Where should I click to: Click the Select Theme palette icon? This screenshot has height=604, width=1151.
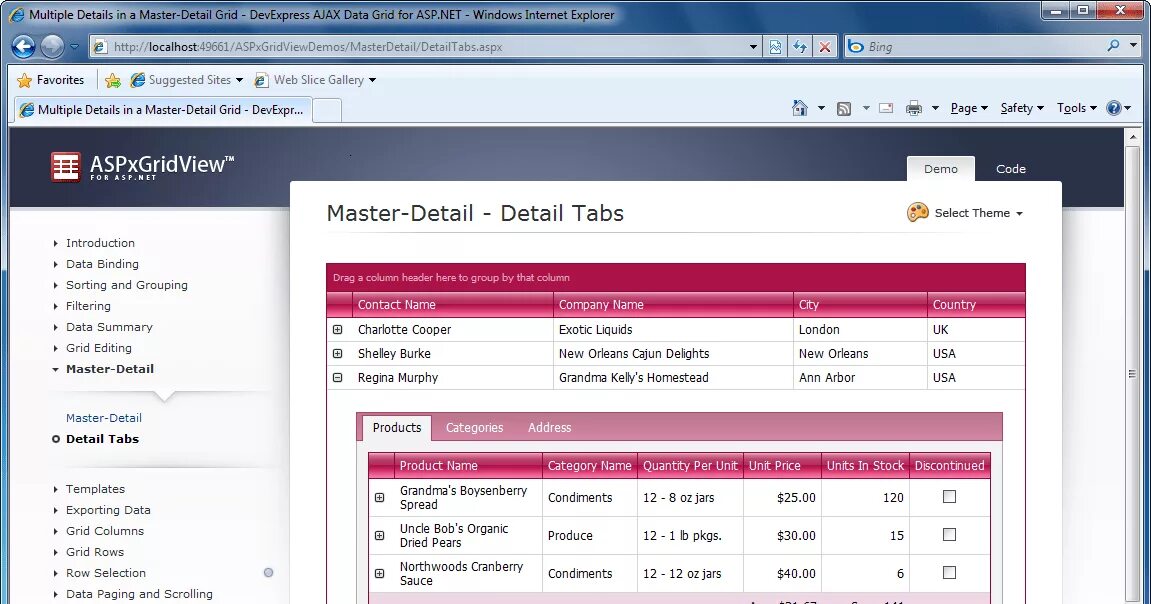click(x=918, y=212)
